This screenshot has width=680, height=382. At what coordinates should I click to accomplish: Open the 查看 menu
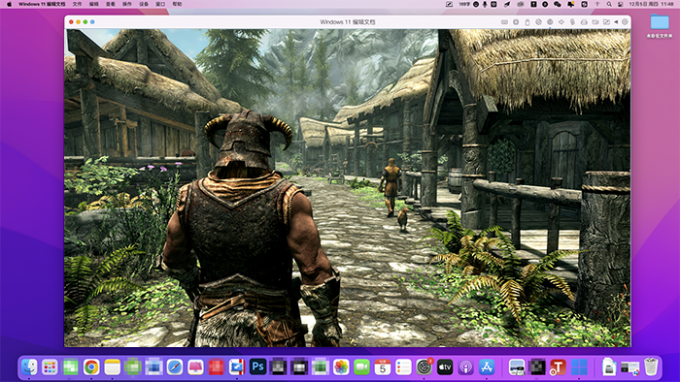[111, 4]
